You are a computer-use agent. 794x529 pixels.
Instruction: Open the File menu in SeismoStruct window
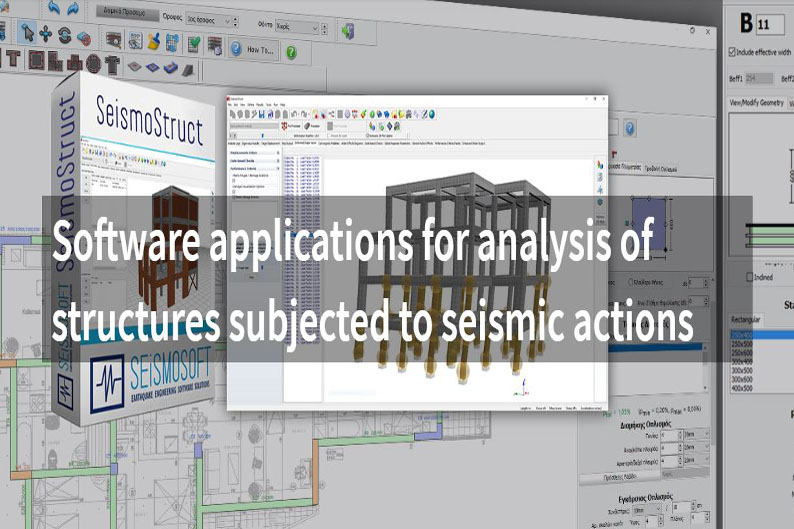pos(230,105)
